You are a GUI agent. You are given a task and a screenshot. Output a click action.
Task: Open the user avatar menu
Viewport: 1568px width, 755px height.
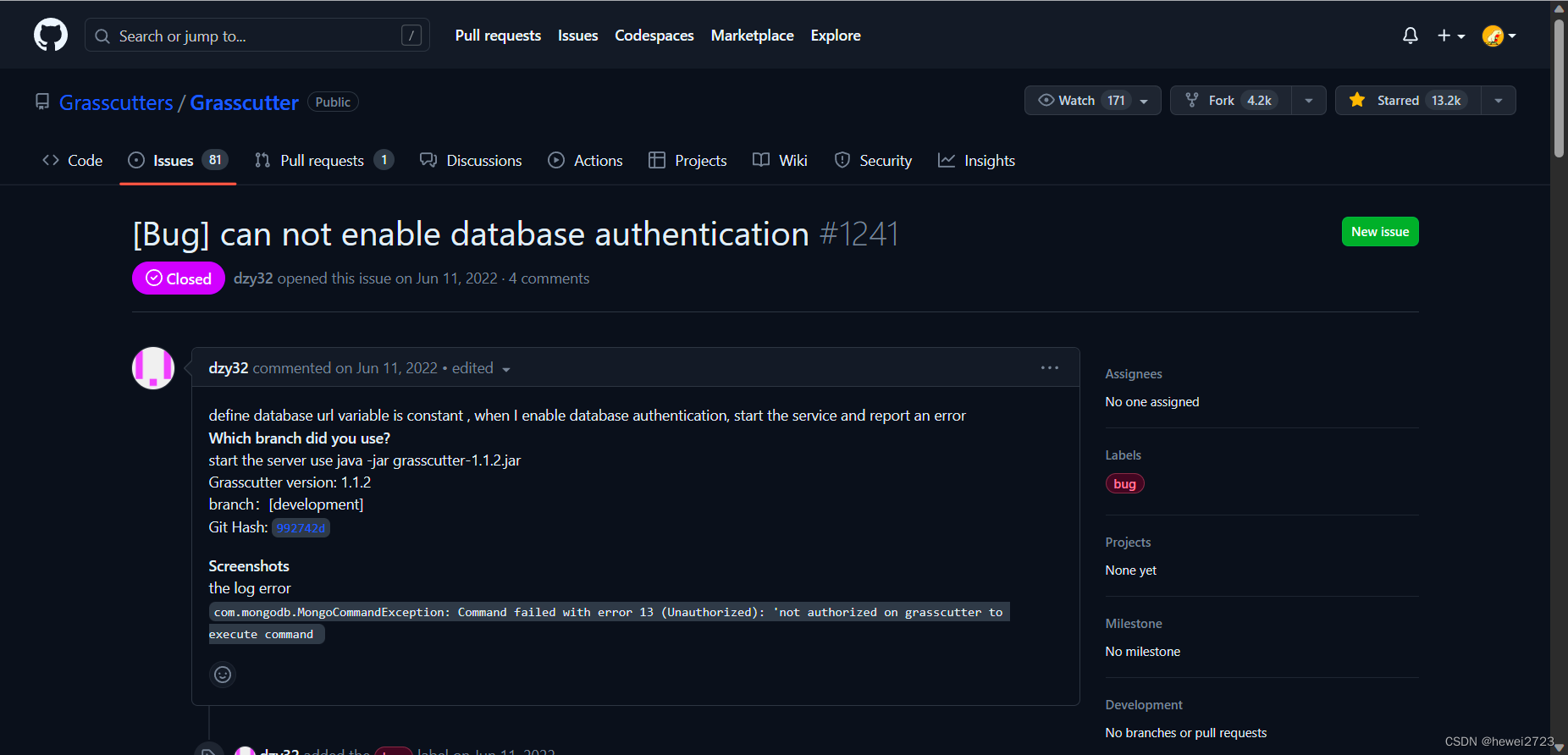(1499, 36)
